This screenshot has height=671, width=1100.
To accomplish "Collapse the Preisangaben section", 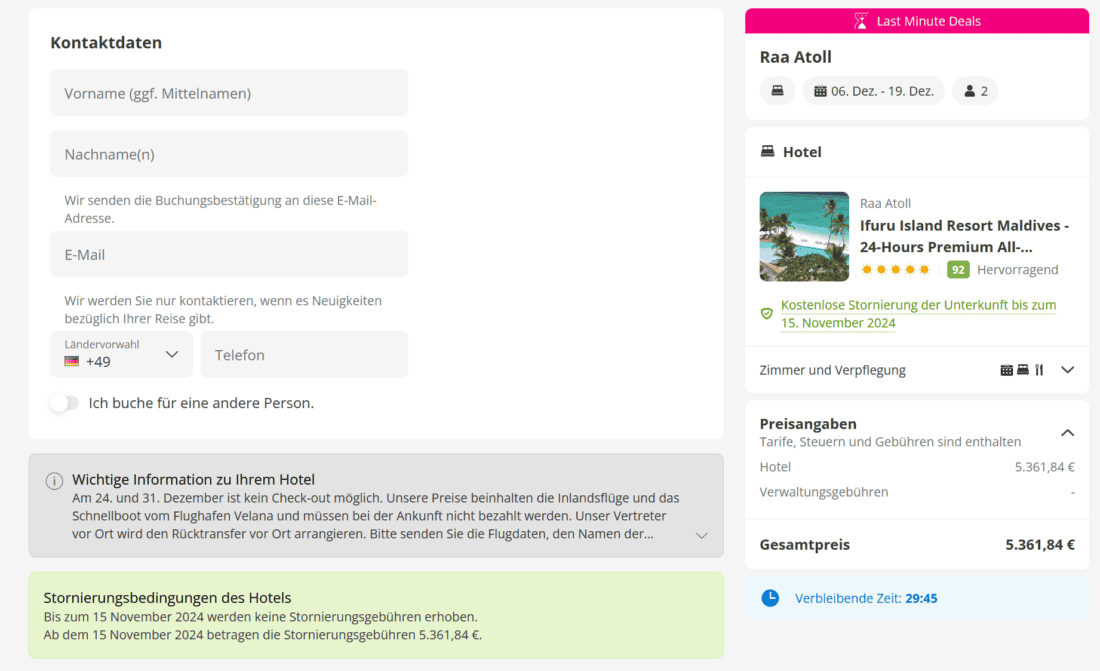I will click(x=1067, y=432).
